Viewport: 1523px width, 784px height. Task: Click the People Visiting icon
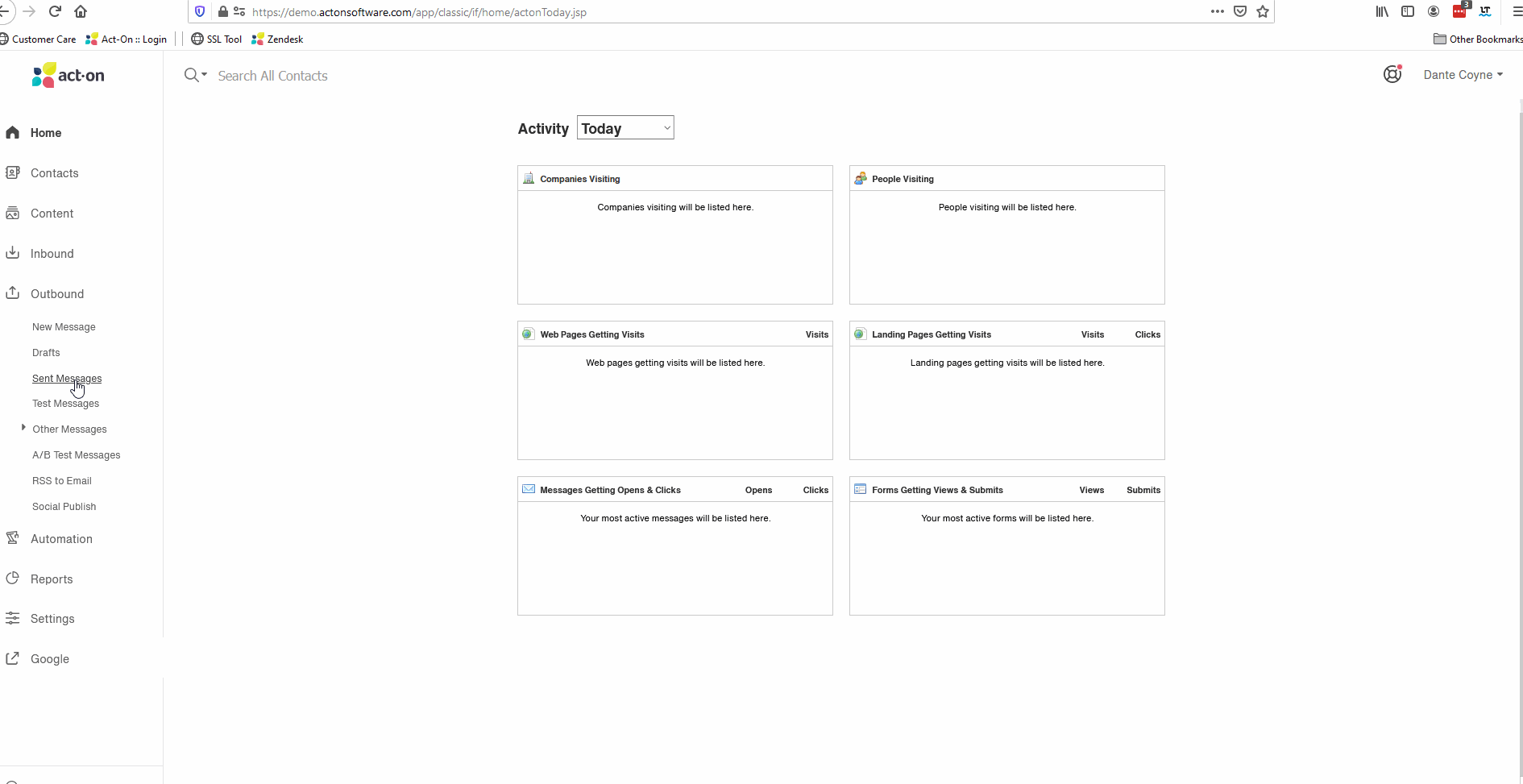tap(861, 178)
